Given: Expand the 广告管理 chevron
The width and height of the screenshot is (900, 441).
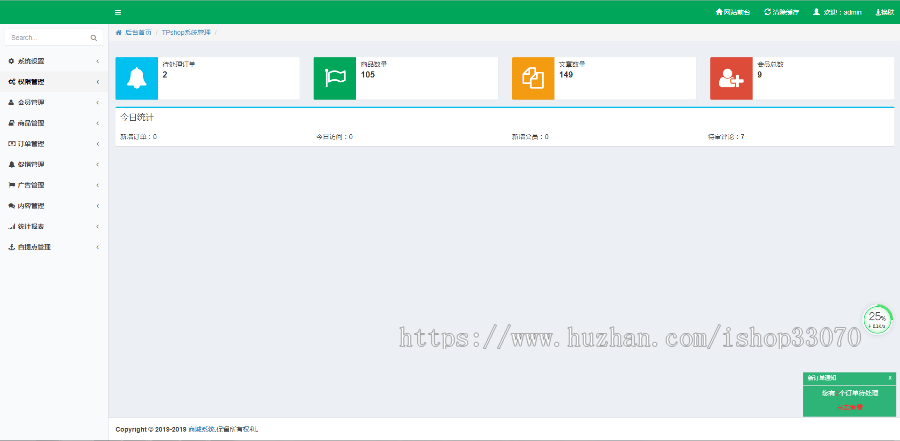Looking at the screenshot, I should pyautogui.click(x=98, y=185).
